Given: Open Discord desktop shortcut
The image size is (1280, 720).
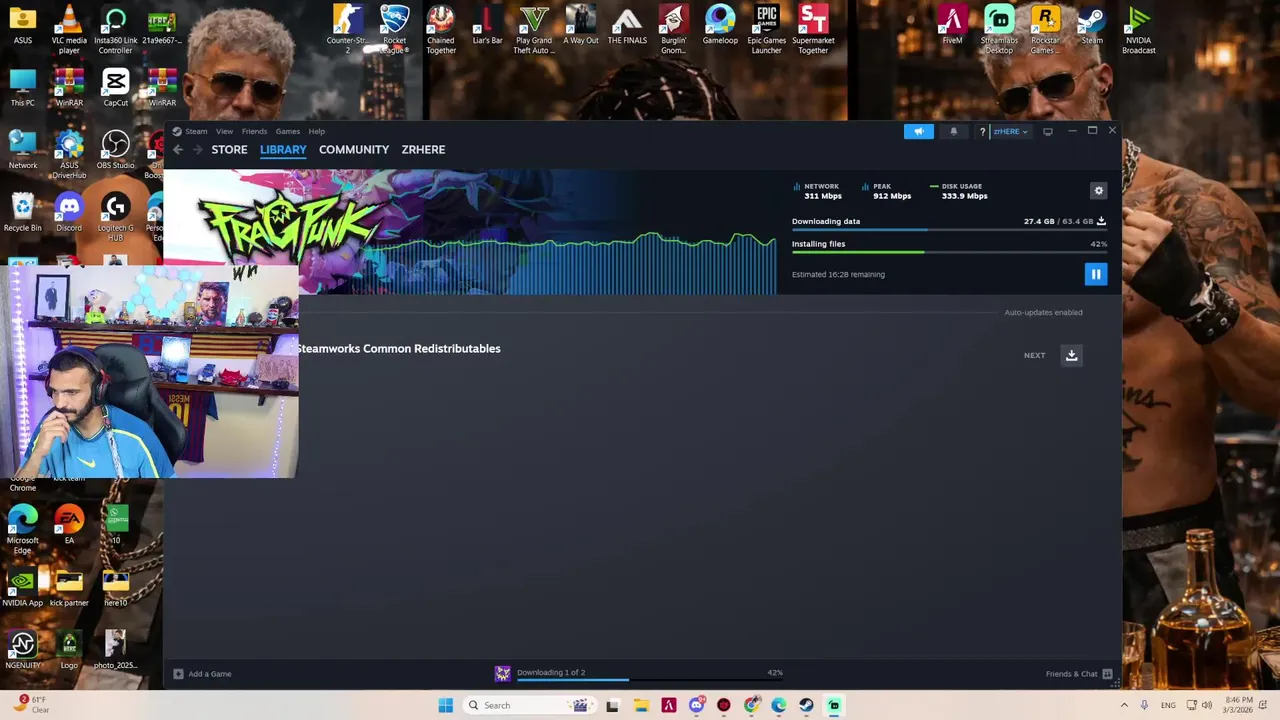Looking at the screenshot, I should coord(69,212).
